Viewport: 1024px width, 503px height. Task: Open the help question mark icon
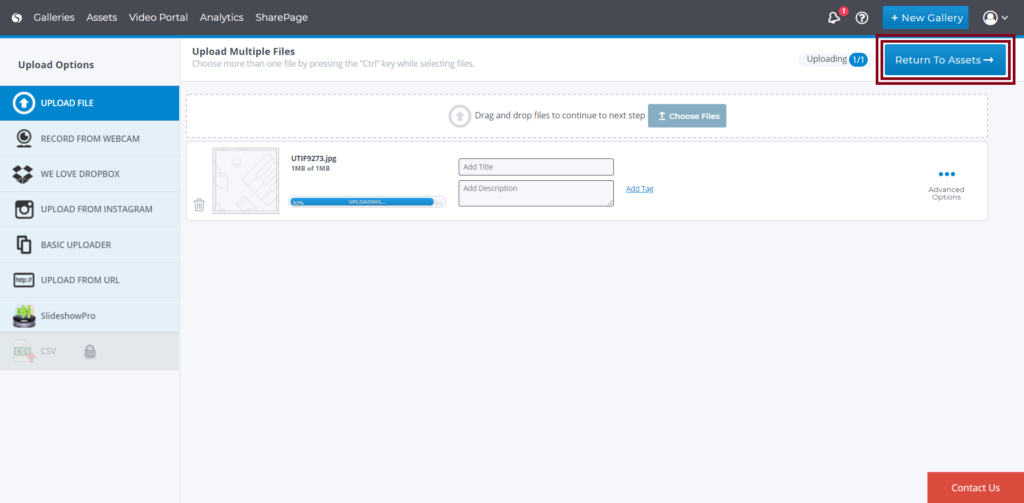click(862, 18)
